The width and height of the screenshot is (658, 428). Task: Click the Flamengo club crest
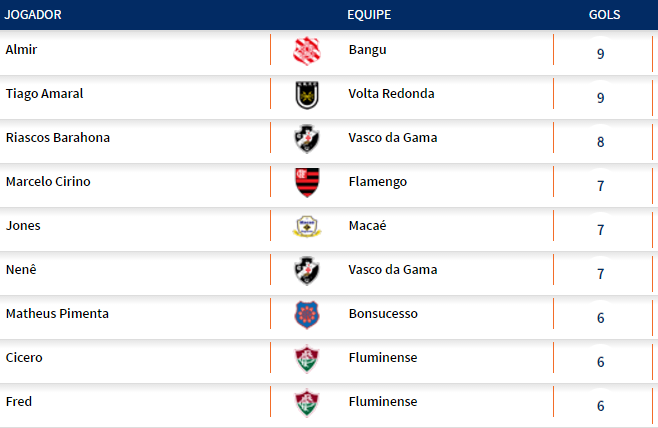tap(306, 183)
